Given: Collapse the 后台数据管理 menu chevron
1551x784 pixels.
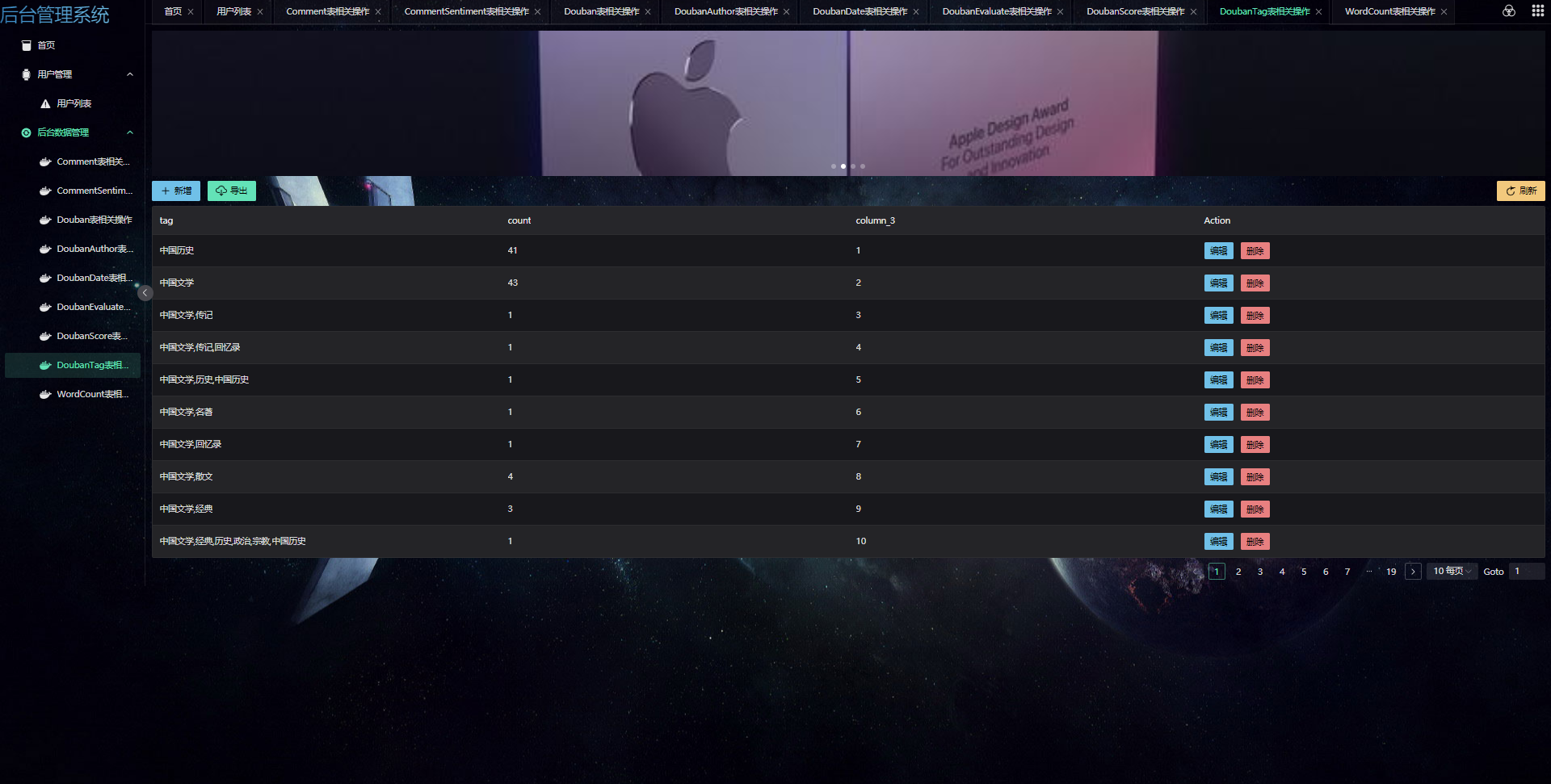Looking at the screenshot, I should (130, 132).
